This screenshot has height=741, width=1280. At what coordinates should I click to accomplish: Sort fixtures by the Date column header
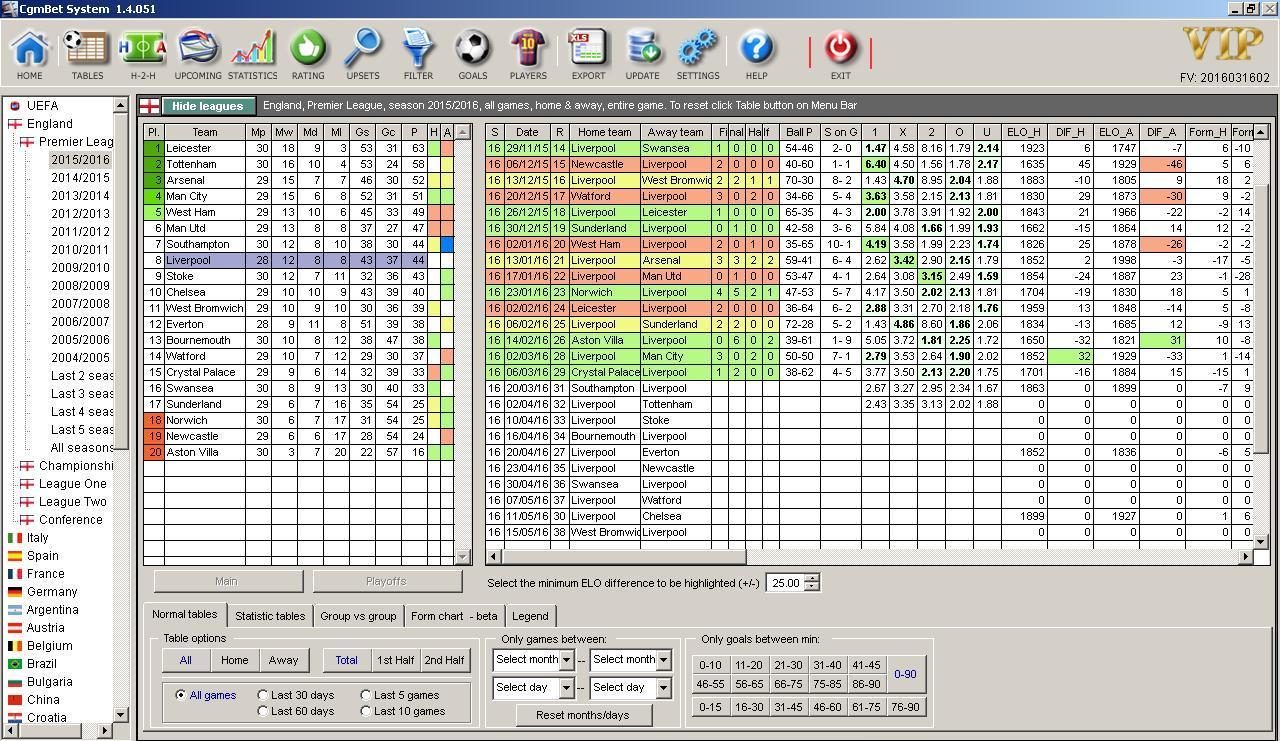[527, 132]
